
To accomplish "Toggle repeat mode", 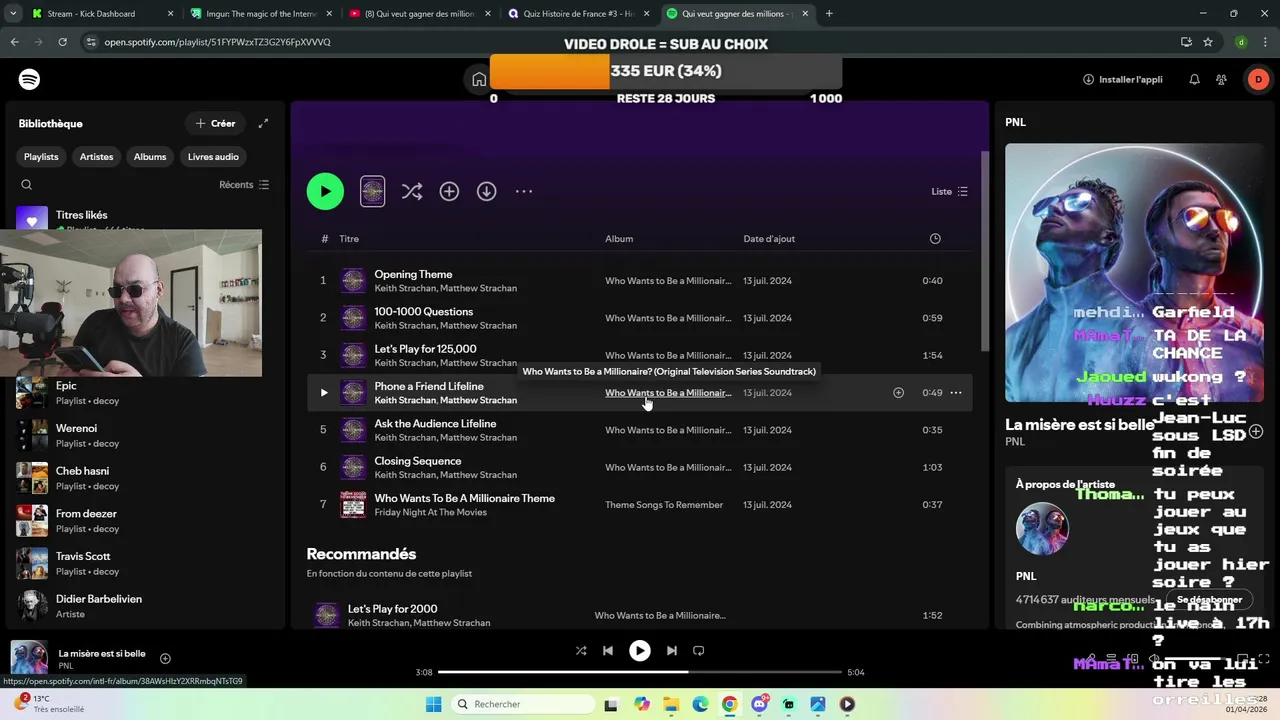I will [699, 650].
